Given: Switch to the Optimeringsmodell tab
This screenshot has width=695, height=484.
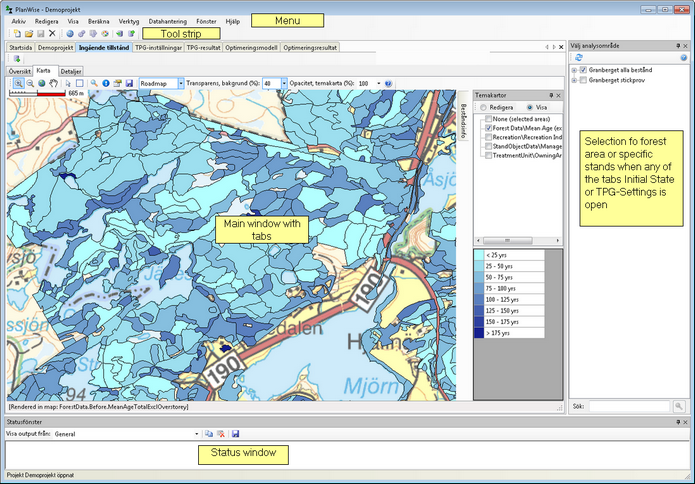Looking at the screenshot, I should tap(251, 47).
